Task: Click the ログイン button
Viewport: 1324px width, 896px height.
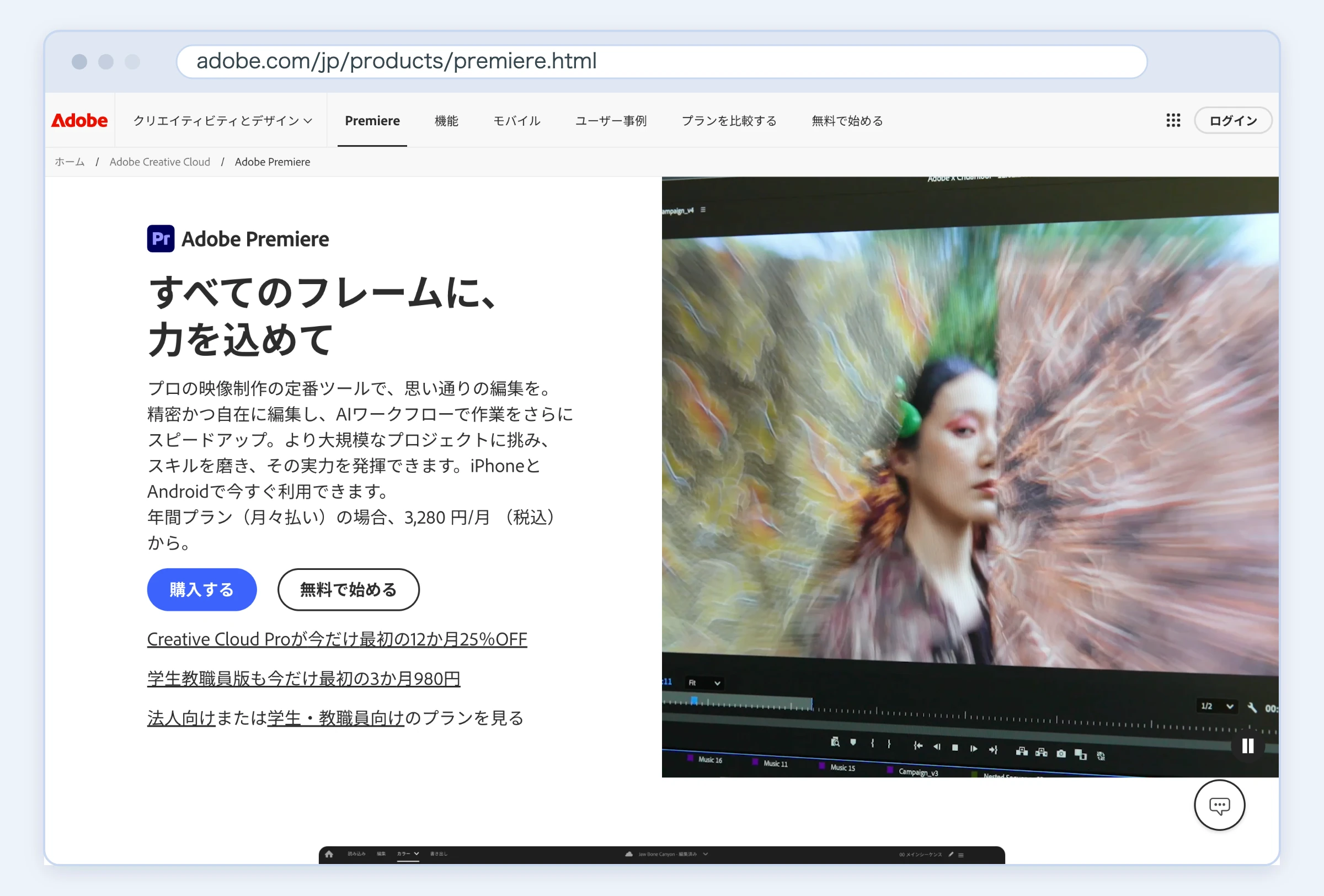Action: pyautogui.click(x=1233, y=120)
